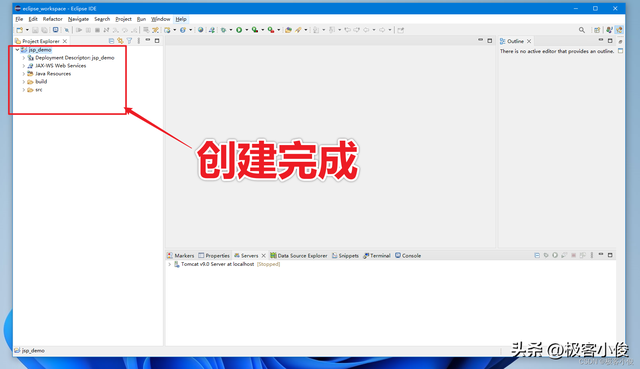
Task: Open the File menu
Action: pyautogui.click(x=19, y=19)
